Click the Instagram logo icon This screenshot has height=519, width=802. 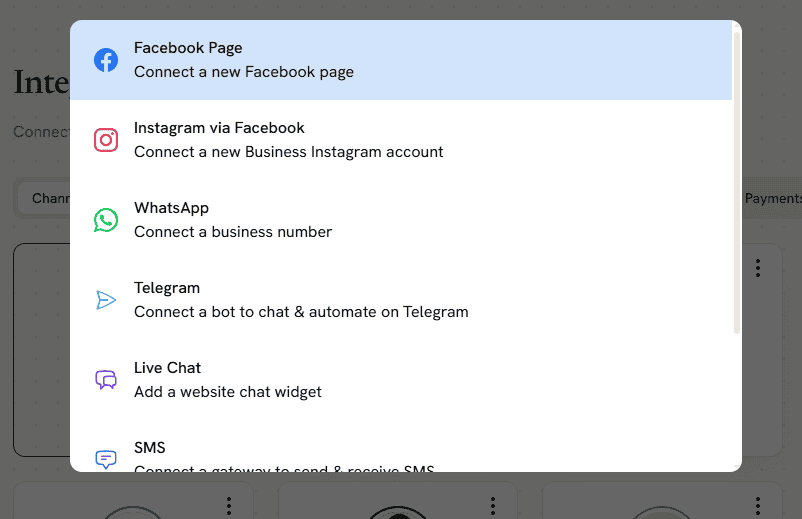106,140
